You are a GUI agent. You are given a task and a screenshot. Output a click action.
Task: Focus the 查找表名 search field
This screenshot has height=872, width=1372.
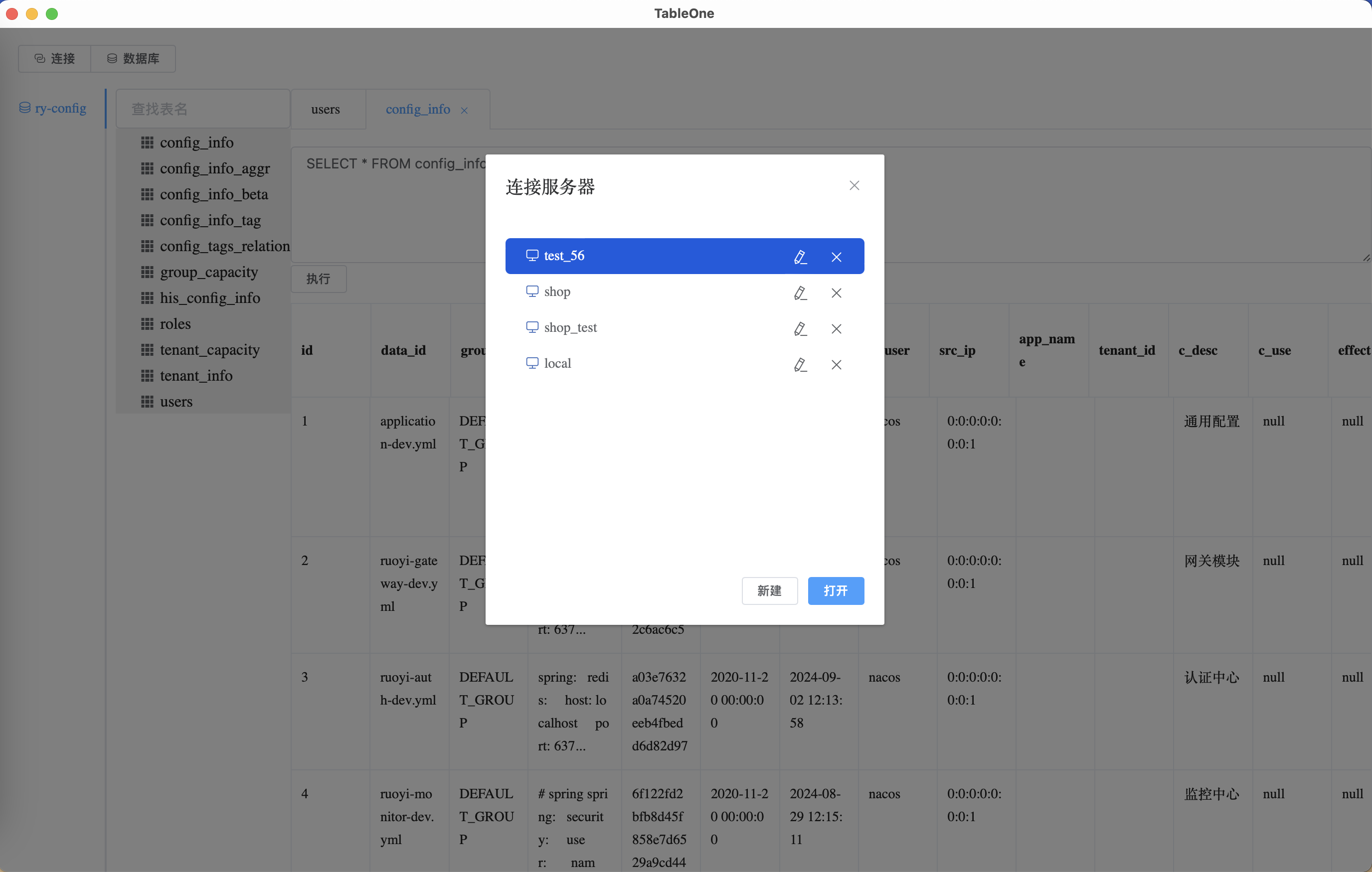click(203, 109)
